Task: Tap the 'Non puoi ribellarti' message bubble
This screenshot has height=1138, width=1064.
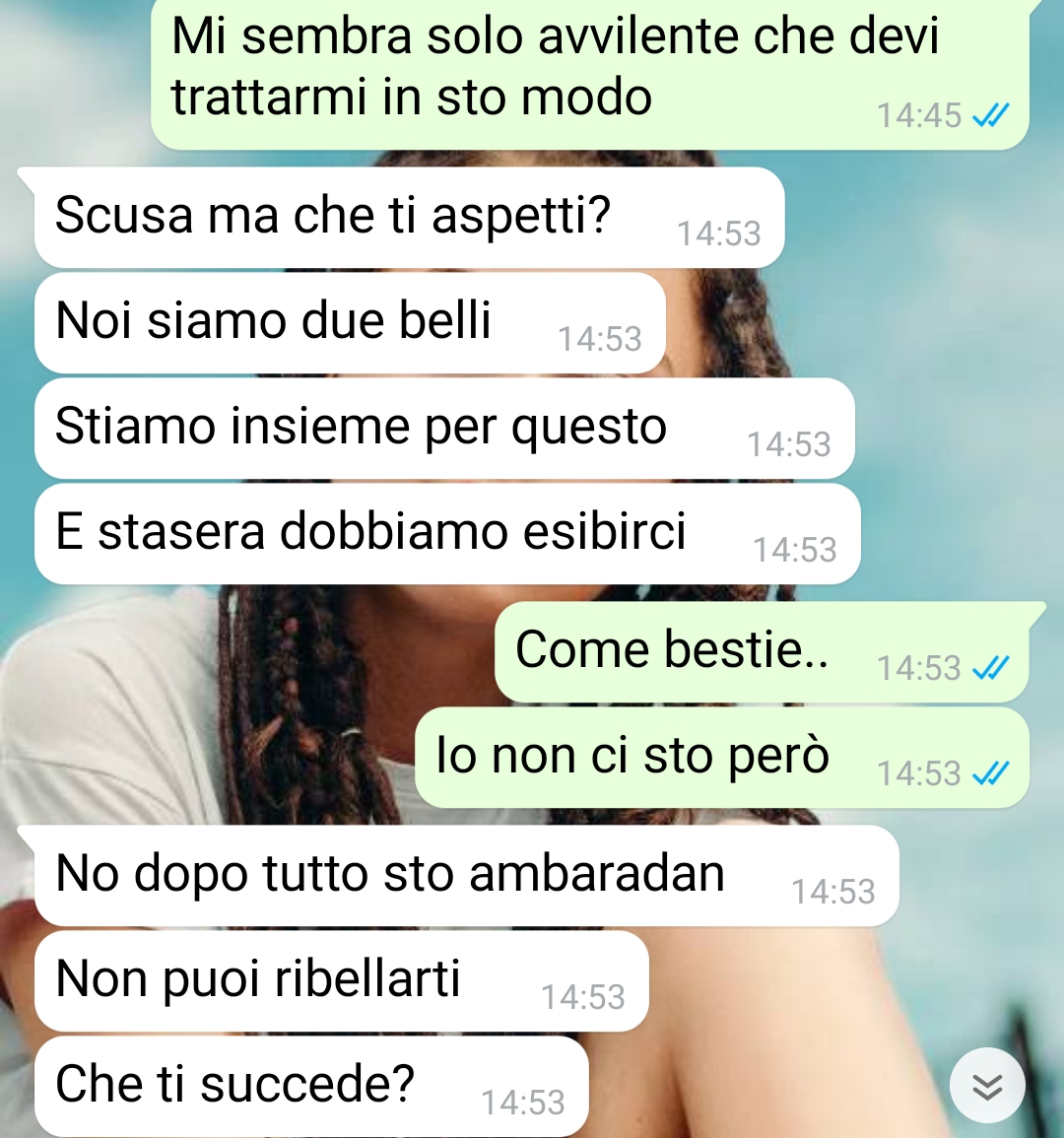Action: point(341,980)
